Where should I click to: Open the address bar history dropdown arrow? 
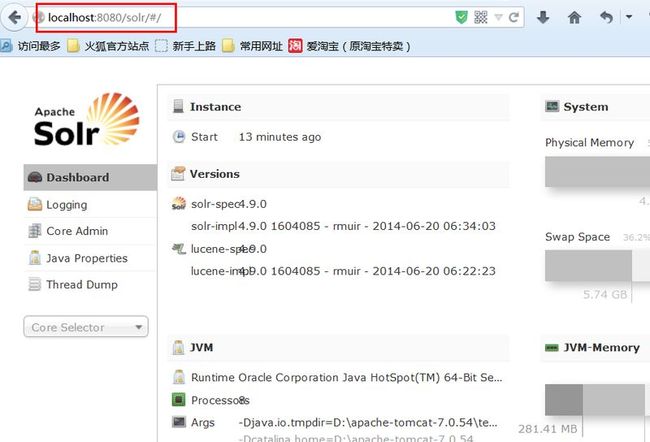pos(499,17)
